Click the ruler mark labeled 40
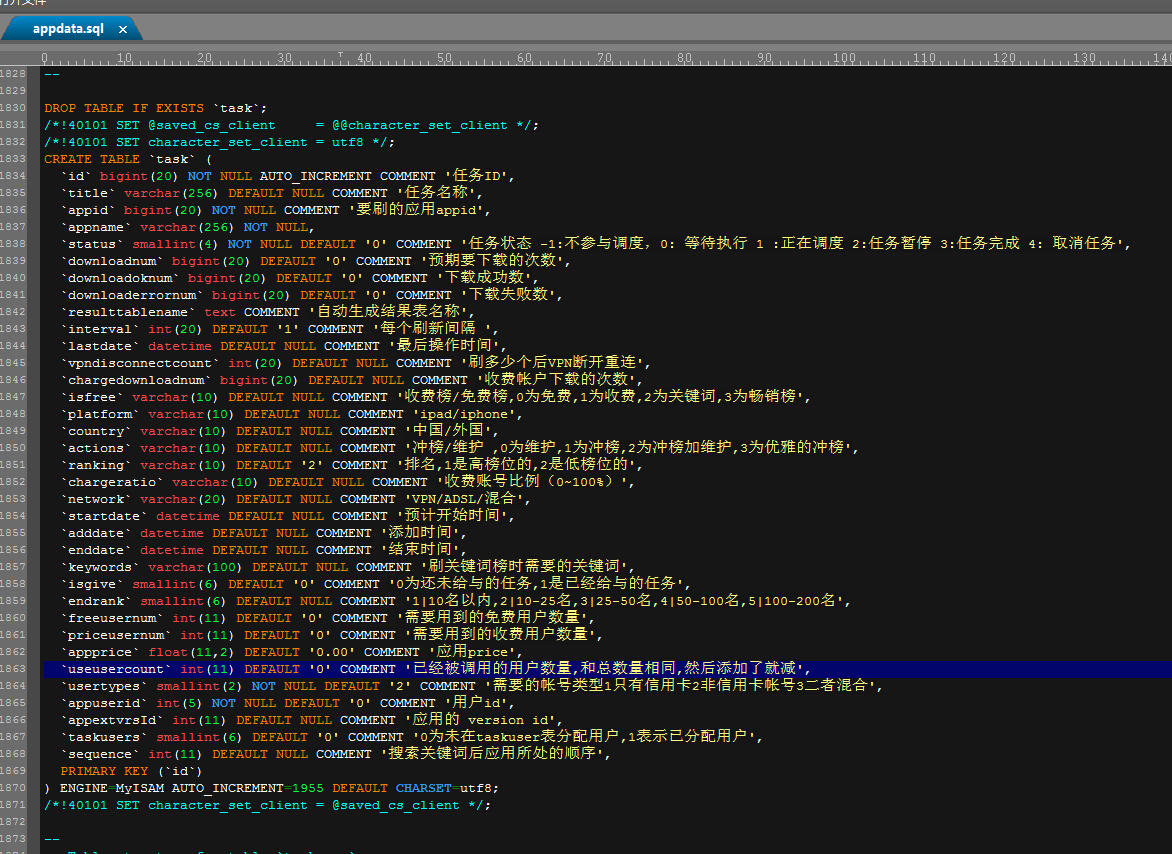 pos(364,58)
